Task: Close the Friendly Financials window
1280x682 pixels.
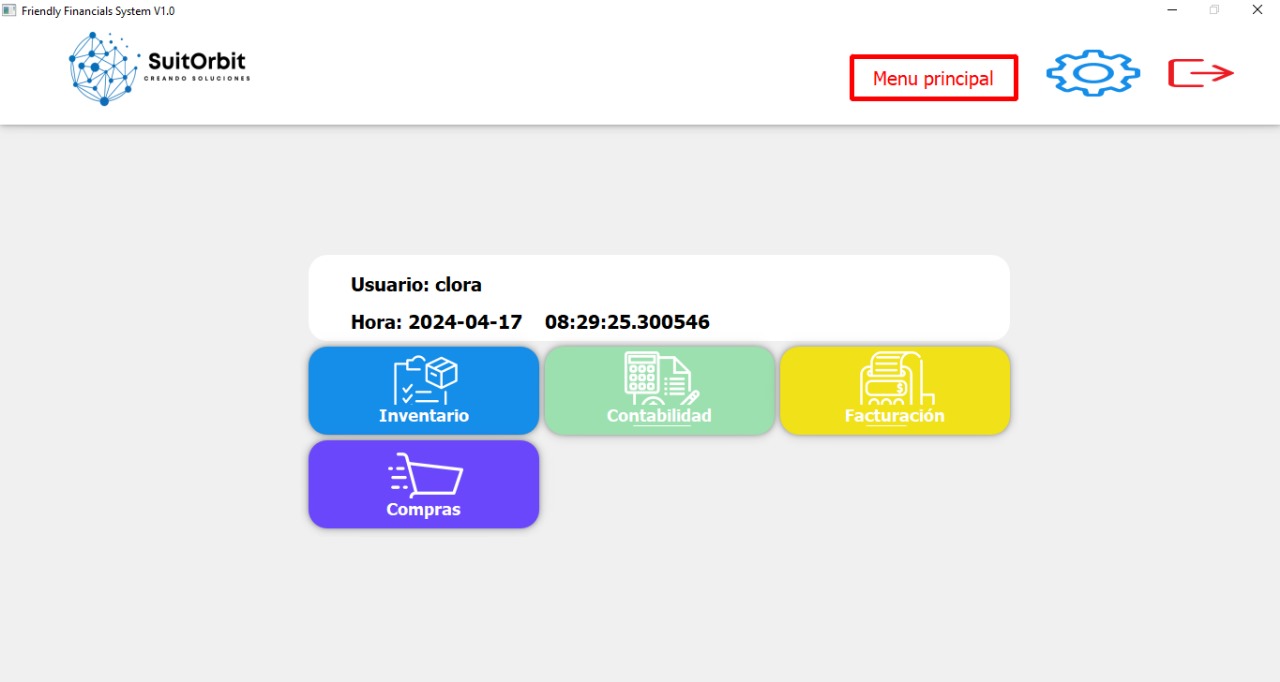Action: point(1258,10)
